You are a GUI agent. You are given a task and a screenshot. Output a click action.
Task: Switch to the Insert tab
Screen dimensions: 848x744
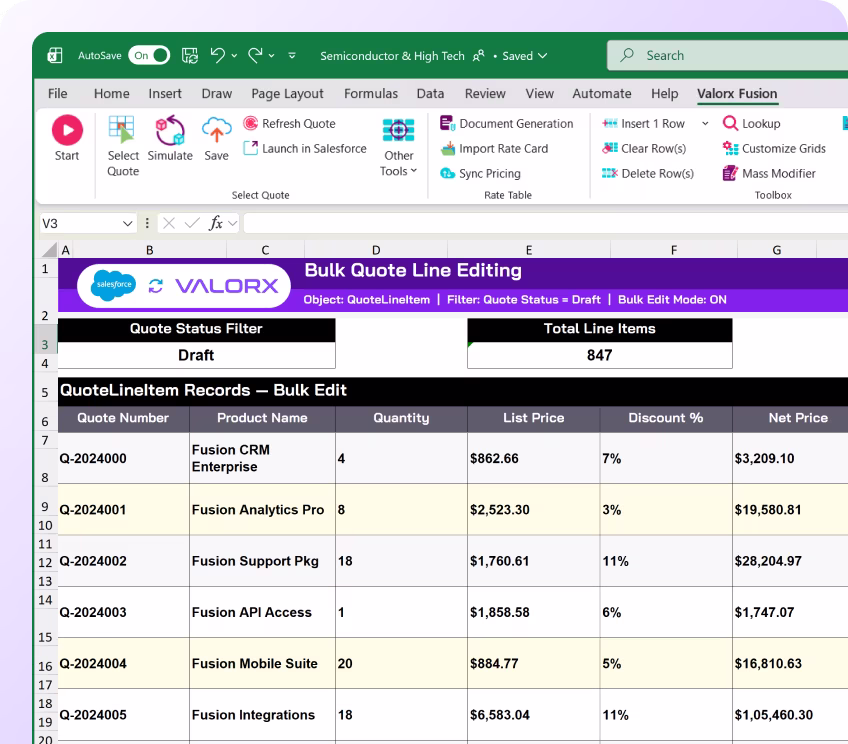[165, 94]
